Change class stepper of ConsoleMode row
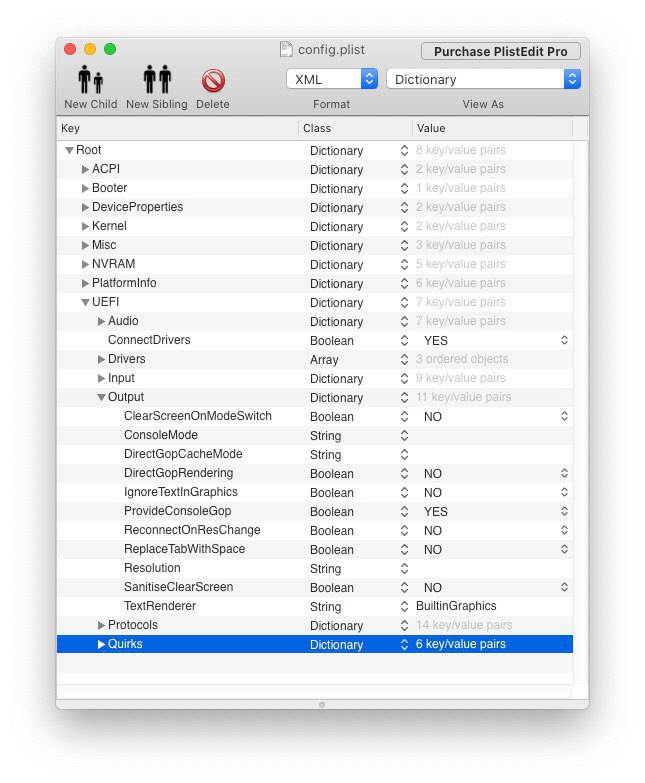 click(x=404, y=435)
